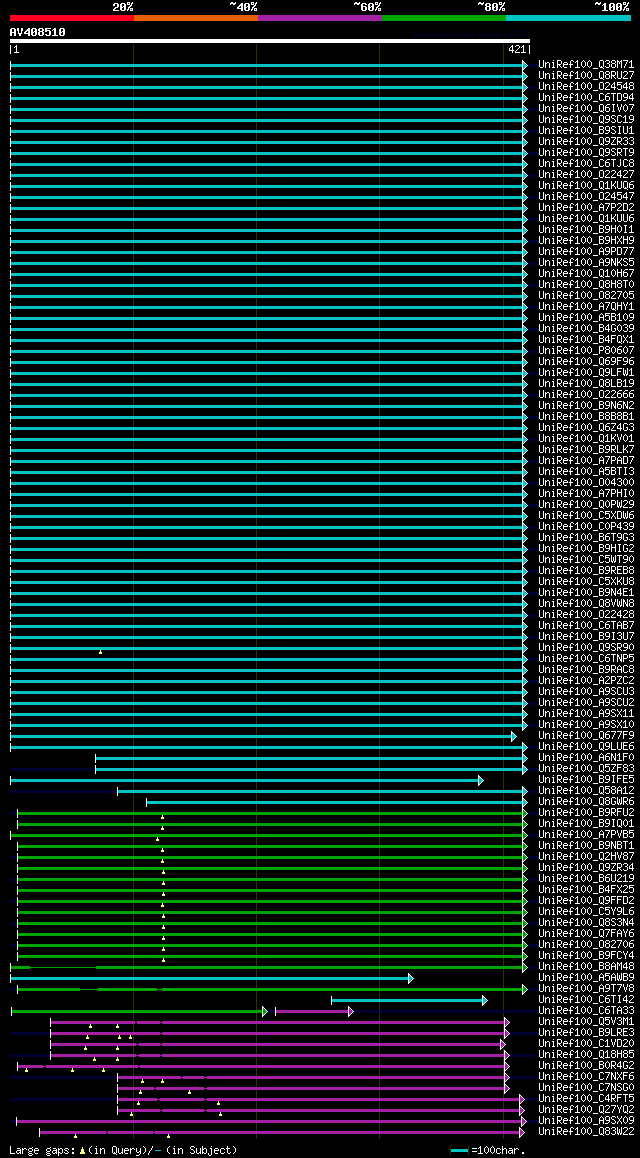Click the purple ~60% identity legend segment

pyautogui.click(x=320, y=18)
